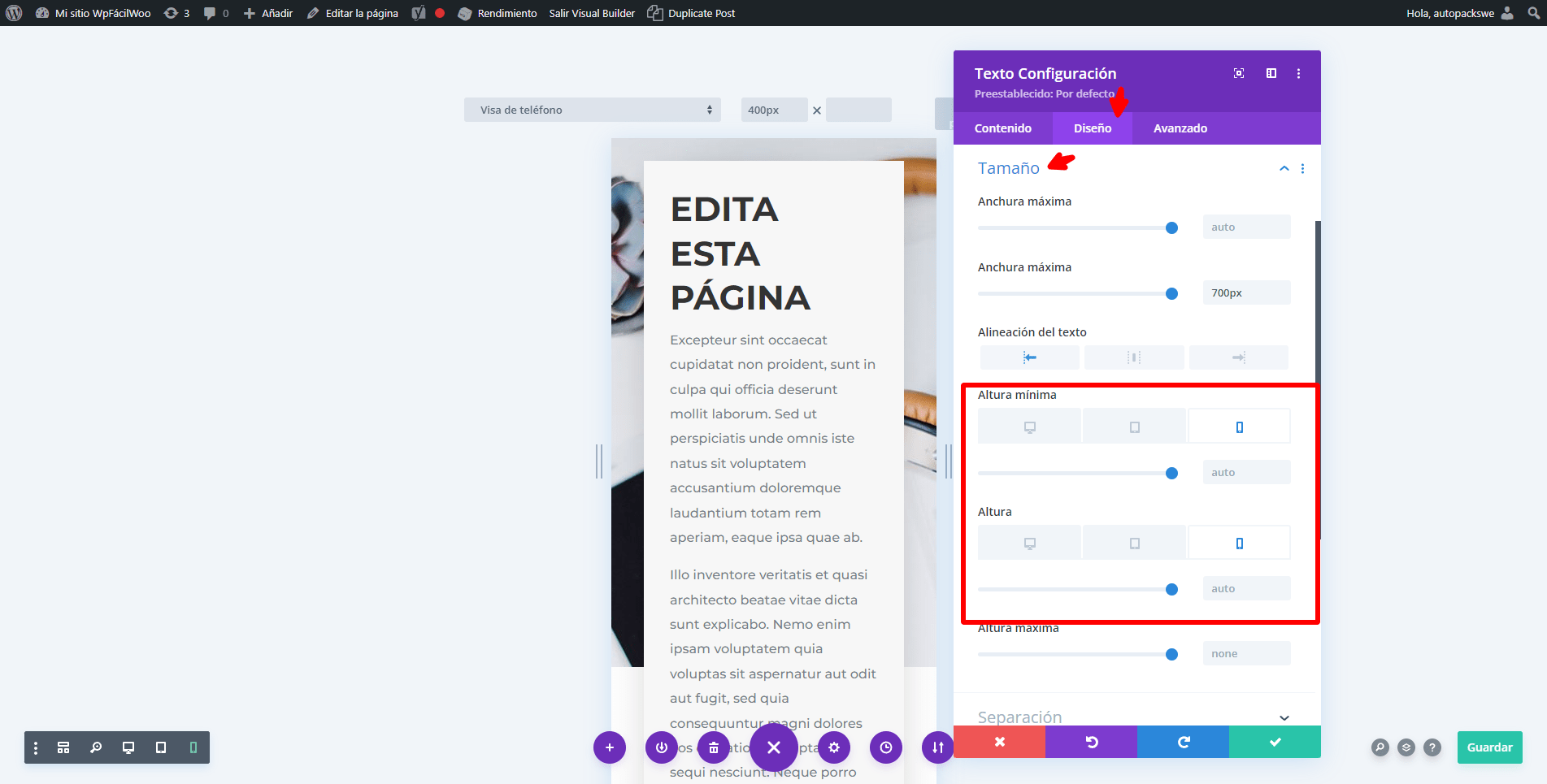1547x784 pixels.
Task: Close the builder menu with large X button
Action: (774, 747)
